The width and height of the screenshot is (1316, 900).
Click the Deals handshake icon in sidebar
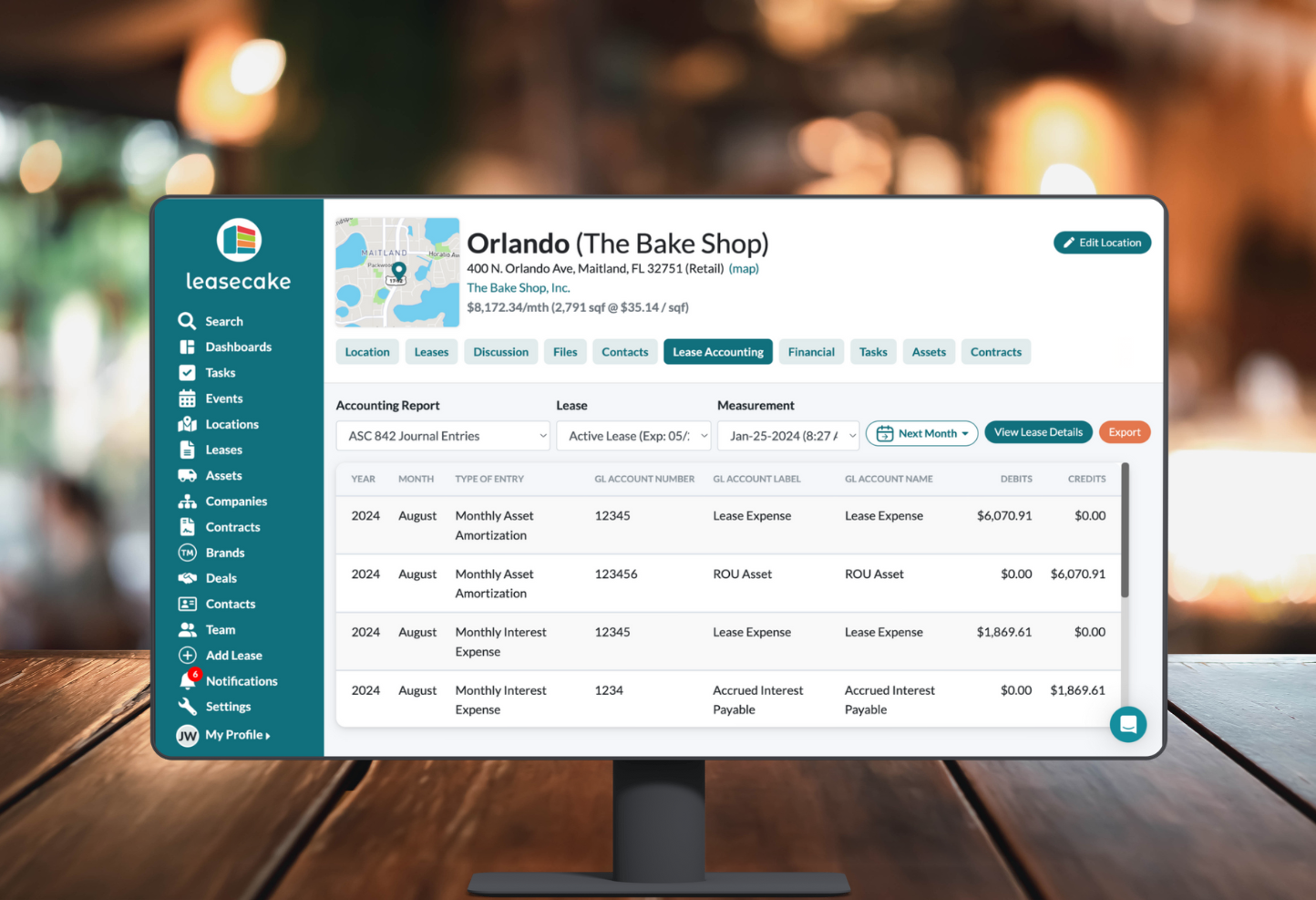(187, 578)
